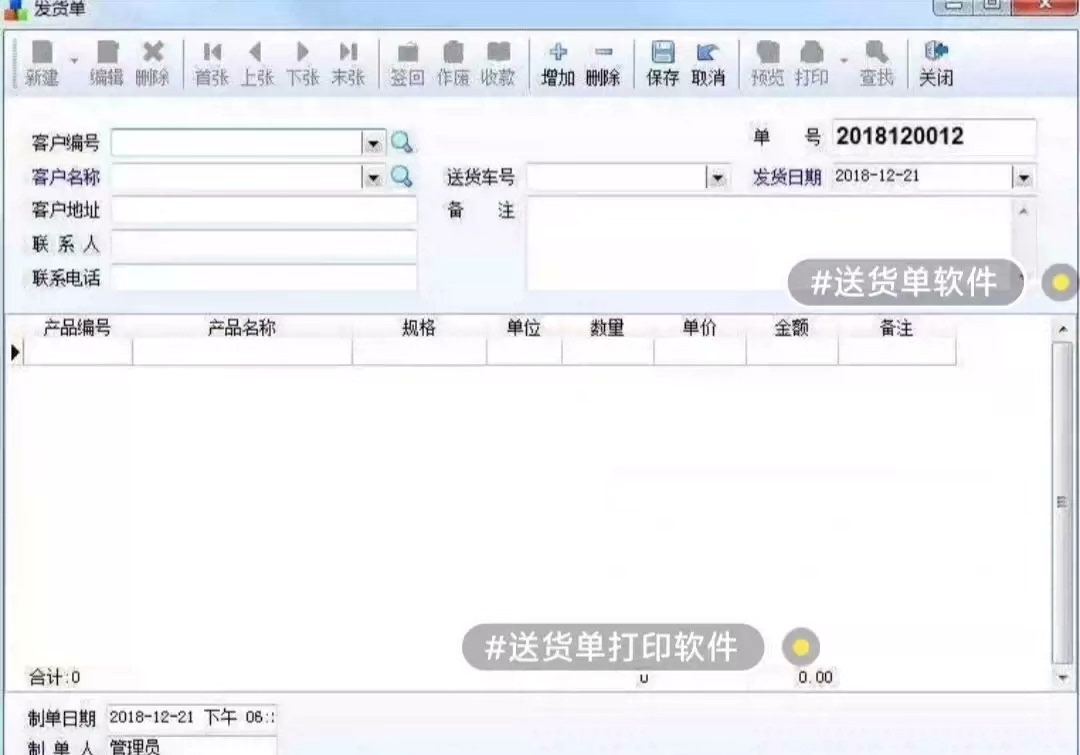1080x755 pixels.
Task: Click the 新建 (New) toolbar icon
Action: [x=42, y=63]
